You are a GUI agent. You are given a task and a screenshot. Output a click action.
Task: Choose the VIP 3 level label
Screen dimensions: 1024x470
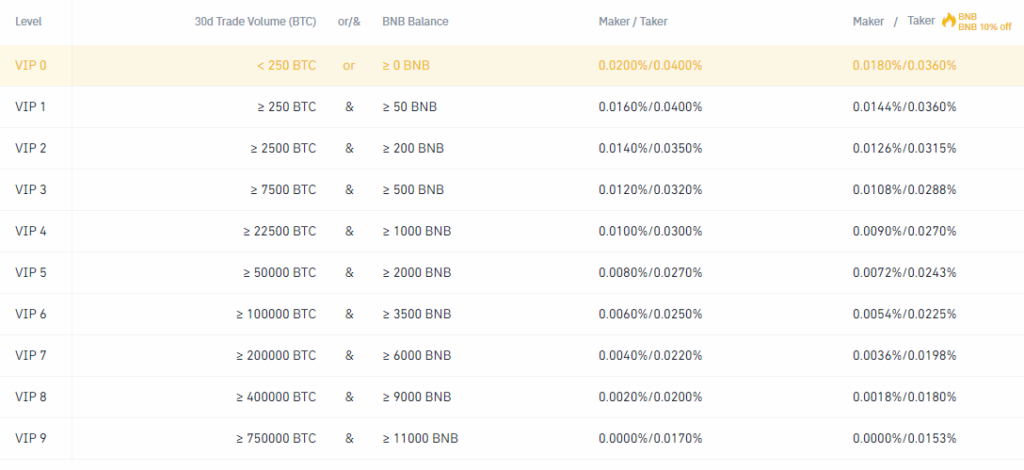click(31, 190)
